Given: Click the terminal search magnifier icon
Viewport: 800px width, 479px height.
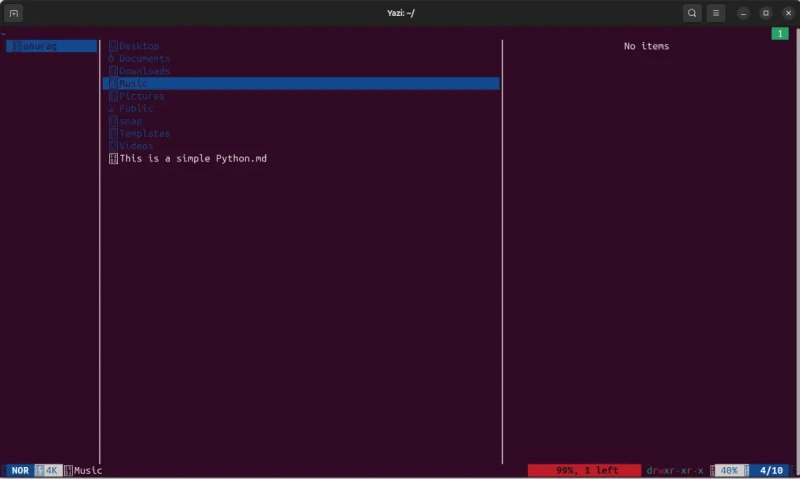Looking at the screenshot, I should click(x=692, y=13).
